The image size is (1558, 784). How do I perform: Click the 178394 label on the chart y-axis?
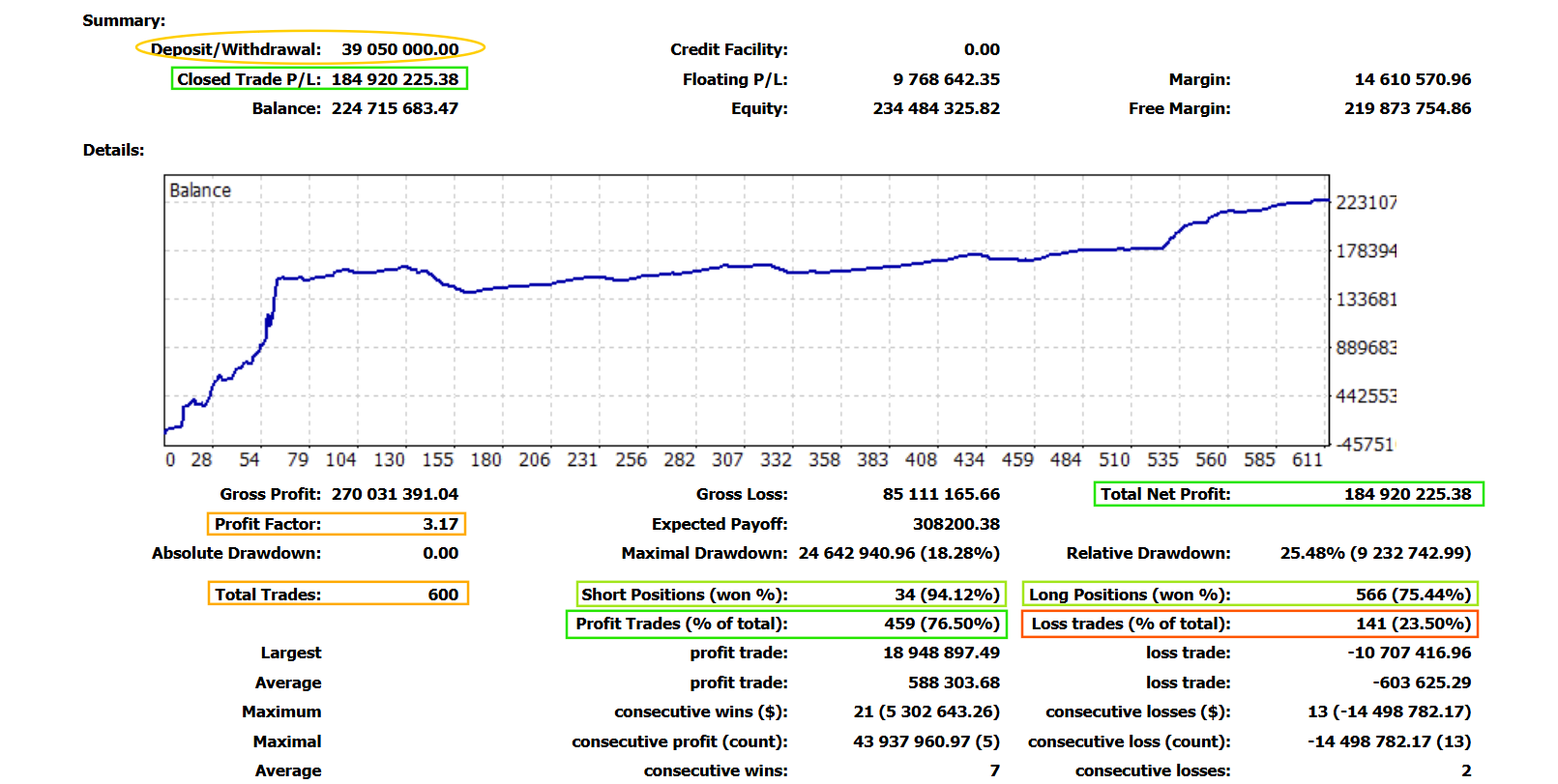[x=1366, y=251]
